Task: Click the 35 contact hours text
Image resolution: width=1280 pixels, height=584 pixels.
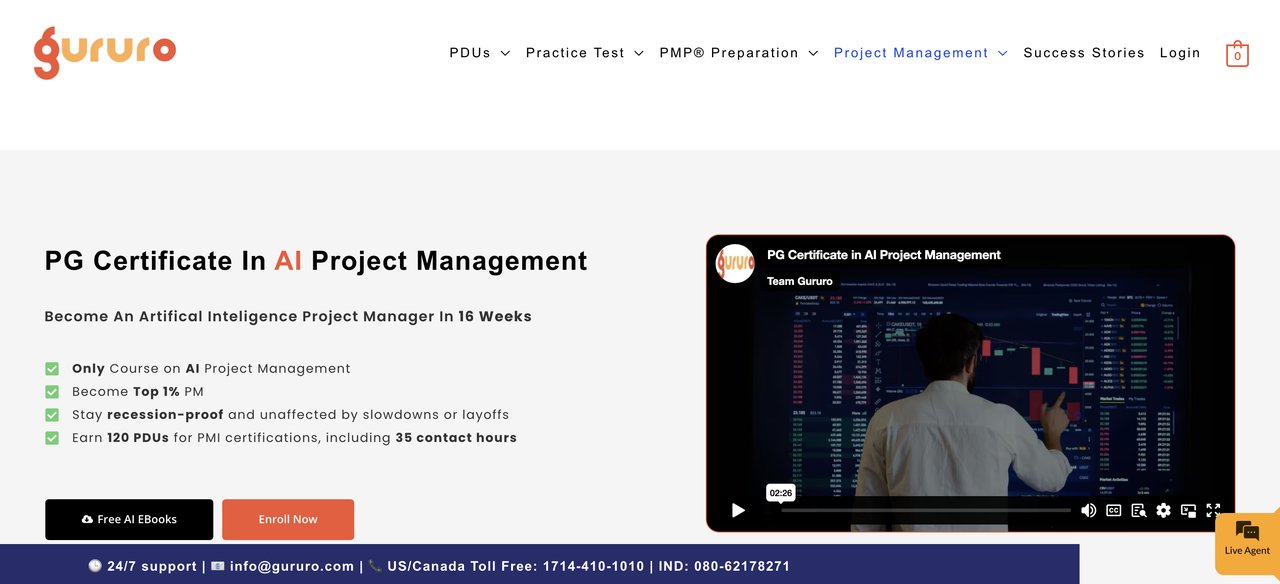Action: 456,437
